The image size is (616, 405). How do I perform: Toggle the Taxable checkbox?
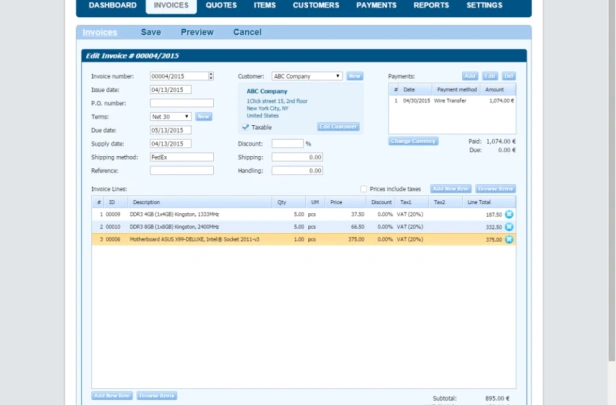click(x=246, y=127)
